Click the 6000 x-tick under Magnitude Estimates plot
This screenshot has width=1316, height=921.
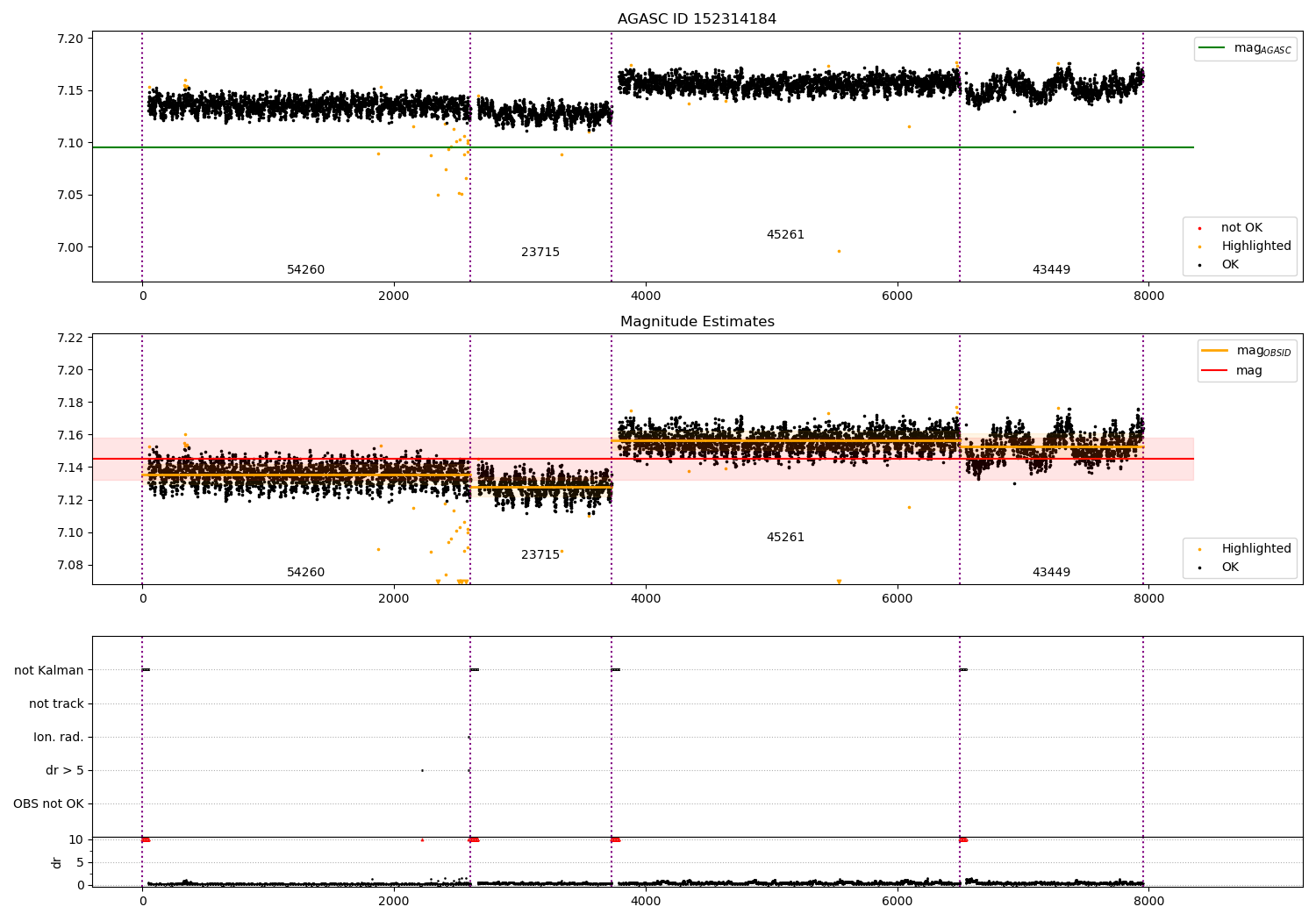[x=898, y=599]
